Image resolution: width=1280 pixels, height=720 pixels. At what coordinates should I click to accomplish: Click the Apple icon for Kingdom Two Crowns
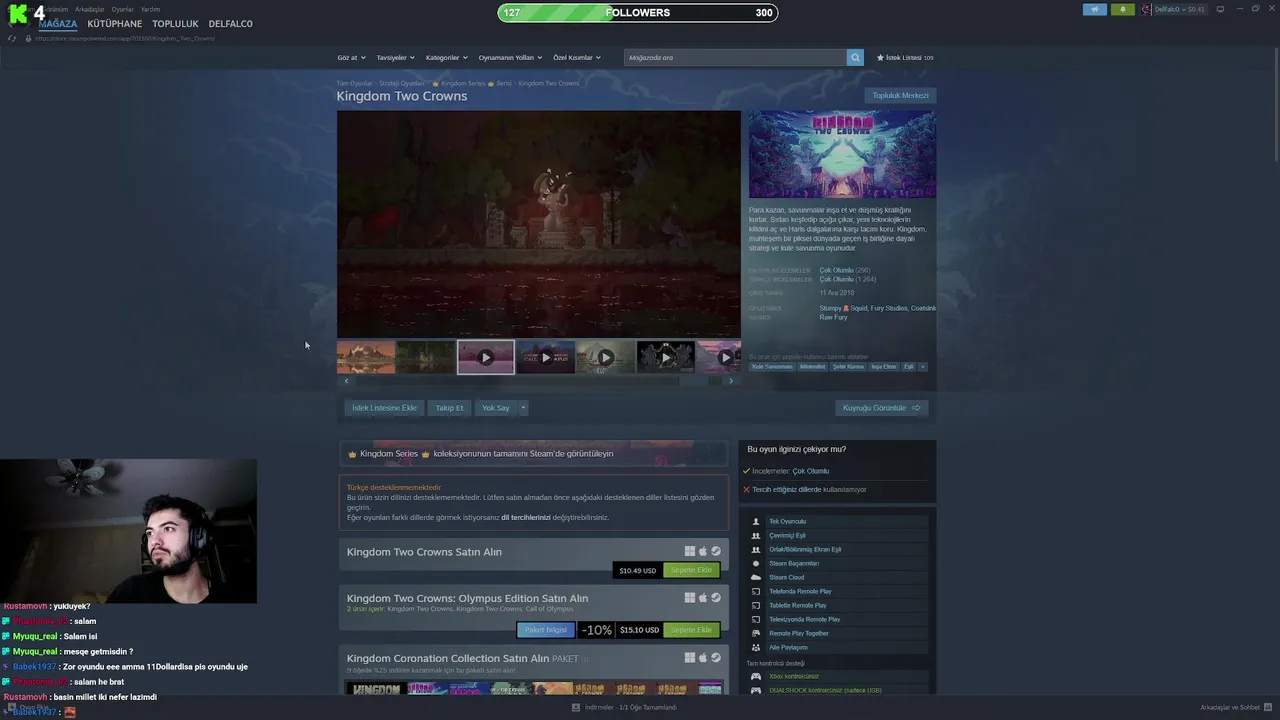(x=703, y=551)
